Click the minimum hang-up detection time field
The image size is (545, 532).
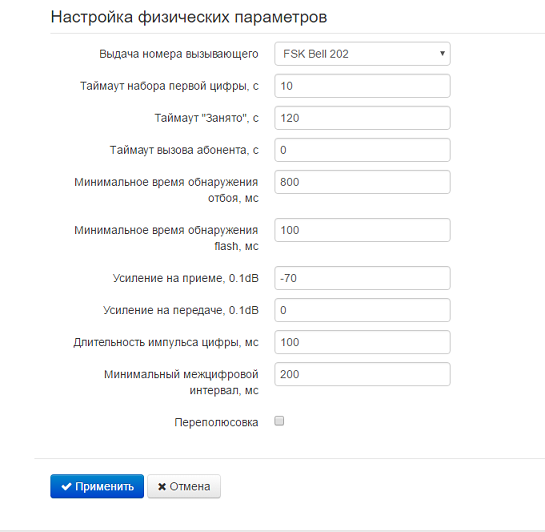tap(362, 182)
